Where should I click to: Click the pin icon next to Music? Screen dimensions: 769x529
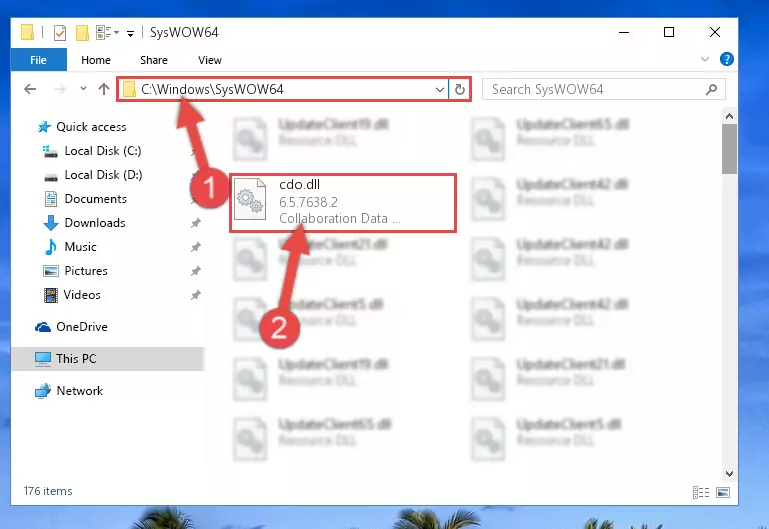pos(195,247)
